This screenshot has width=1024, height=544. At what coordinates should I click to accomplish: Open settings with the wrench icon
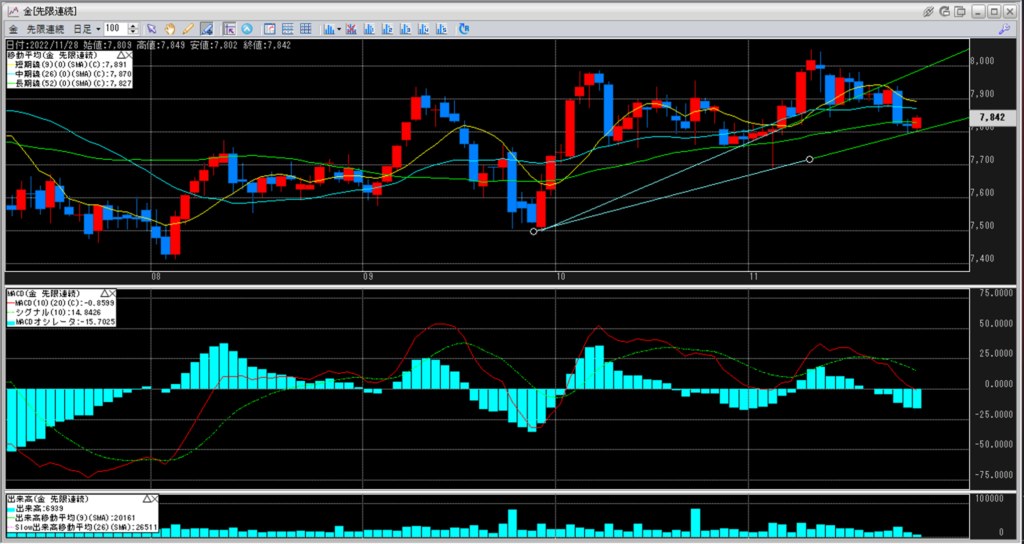pos(1005,29)
